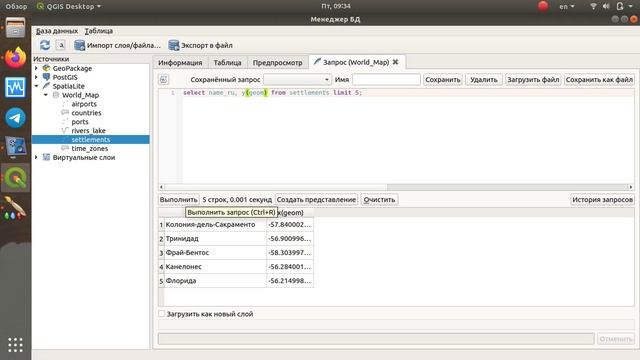
Task: Expand the PostGIS tree node
Action: point(36,77)
